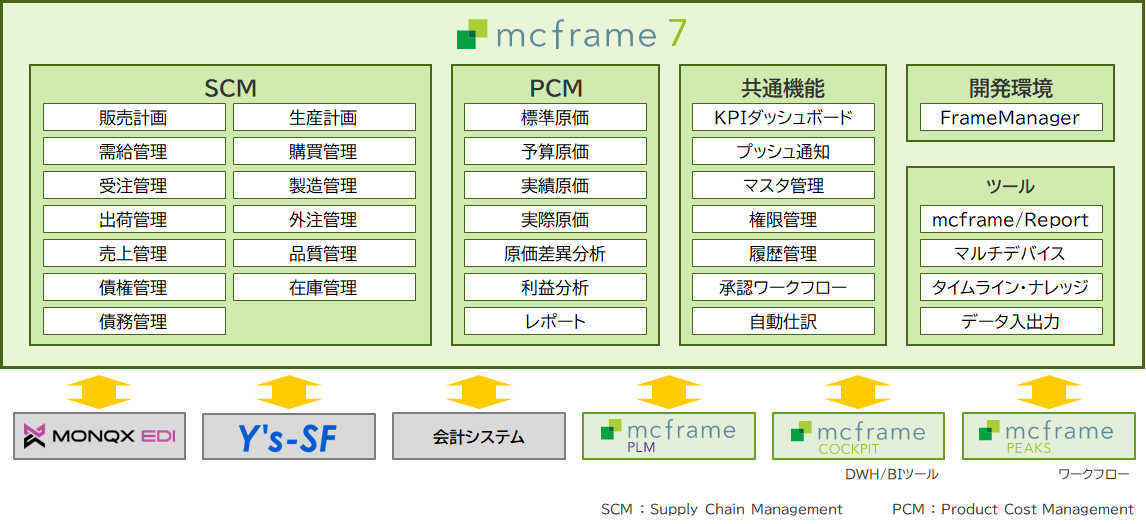The height and width of the screenshot is (524, 1146).
Task: Select 履歴管理 box
Action: pos(783,253)
